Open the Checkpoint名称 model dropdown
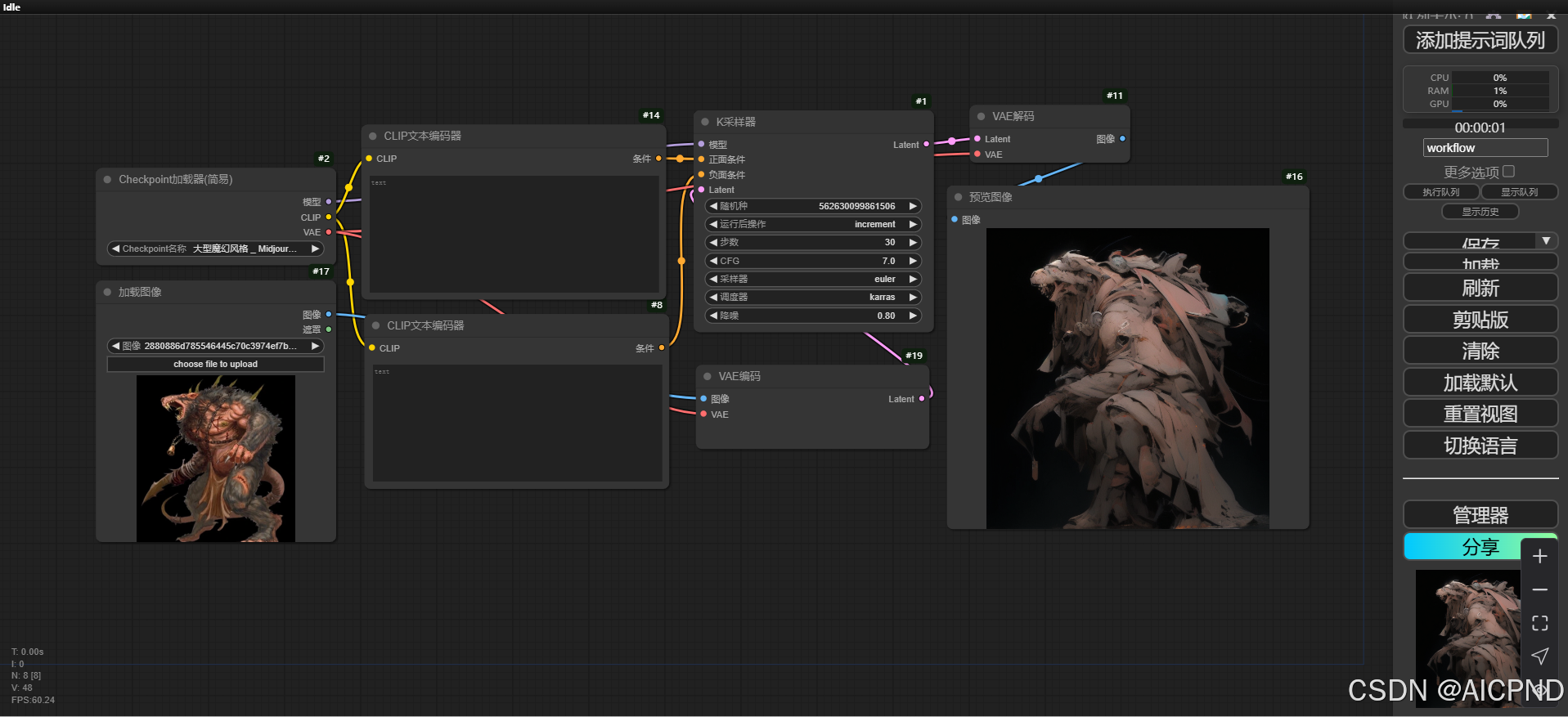The width and height of the screenshot is (1568, 717). coord(216,249)
